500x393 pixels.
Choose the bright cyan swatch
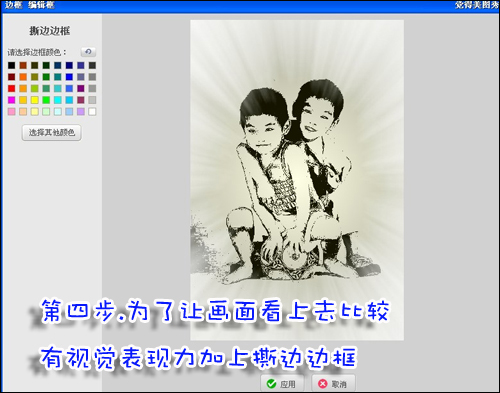pos(58,100)
